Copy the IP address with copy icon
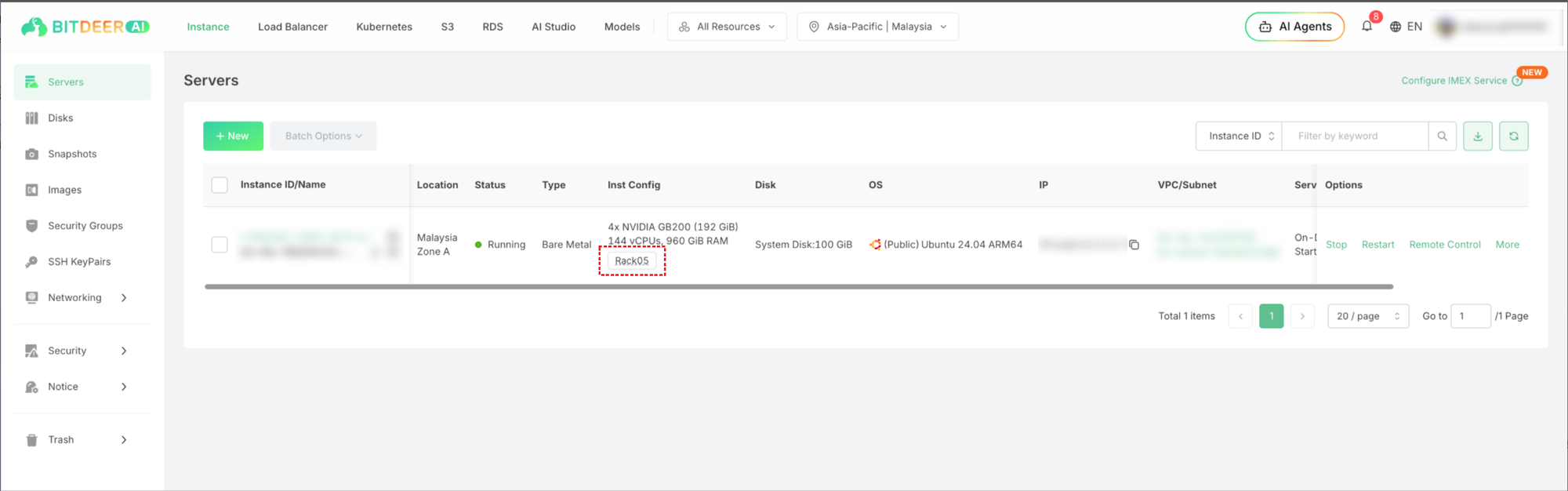The height and width of the screenshot is (491, 1568). coord(1134,245)
